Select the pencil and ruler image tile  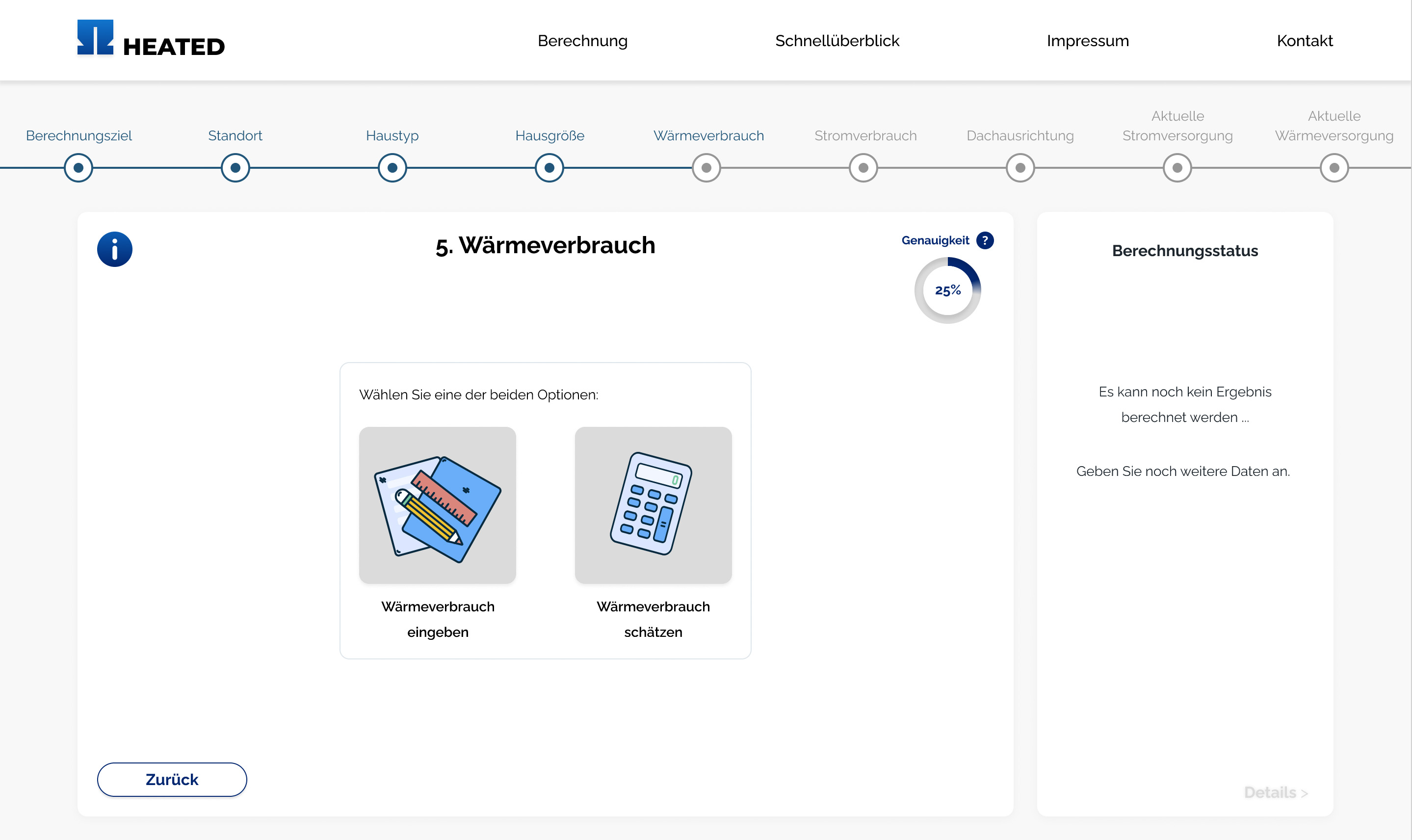[x=438, y=505]
